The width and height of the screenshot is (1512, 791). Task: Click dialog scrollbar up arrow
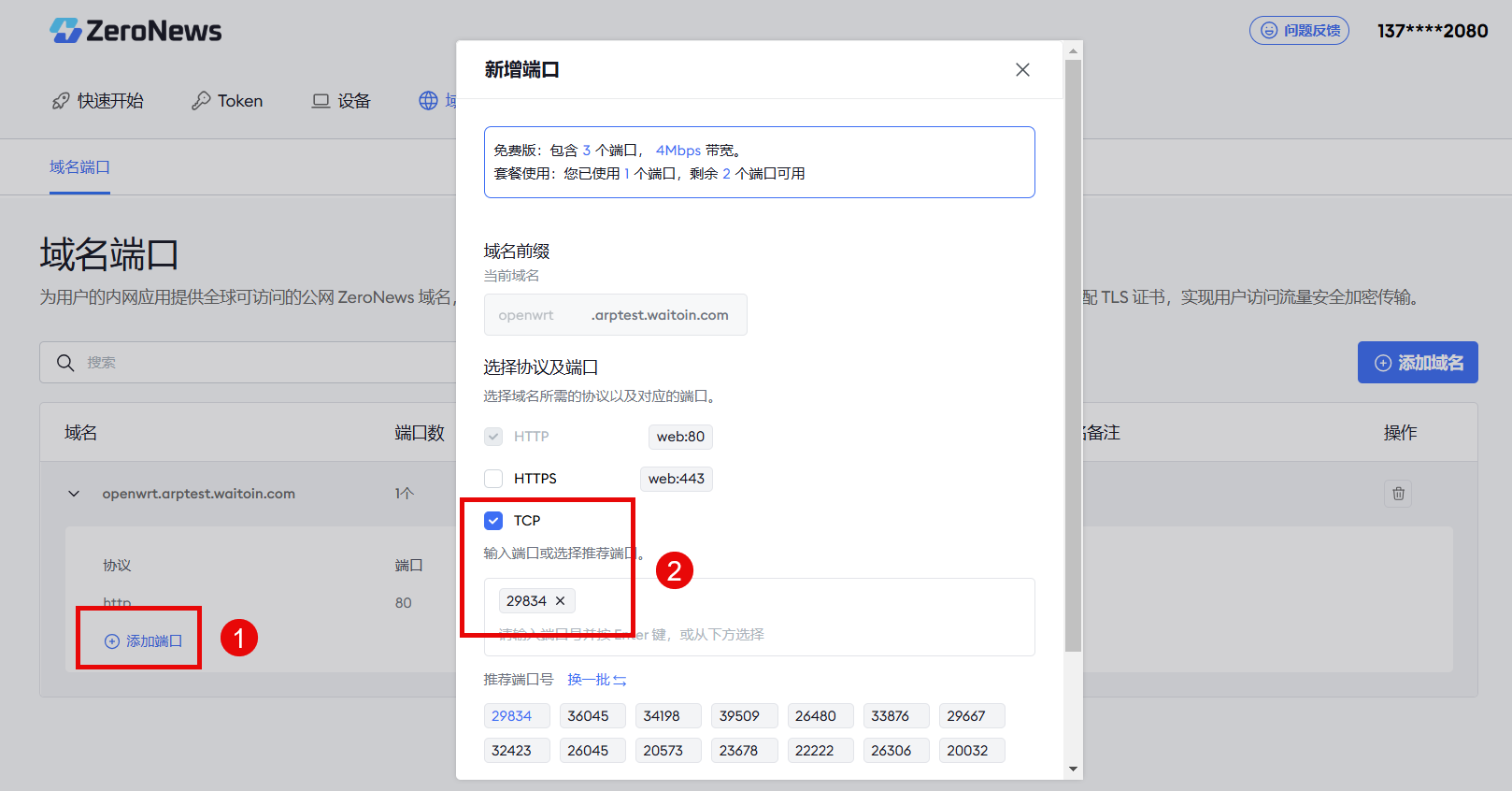click(1073, 51)
